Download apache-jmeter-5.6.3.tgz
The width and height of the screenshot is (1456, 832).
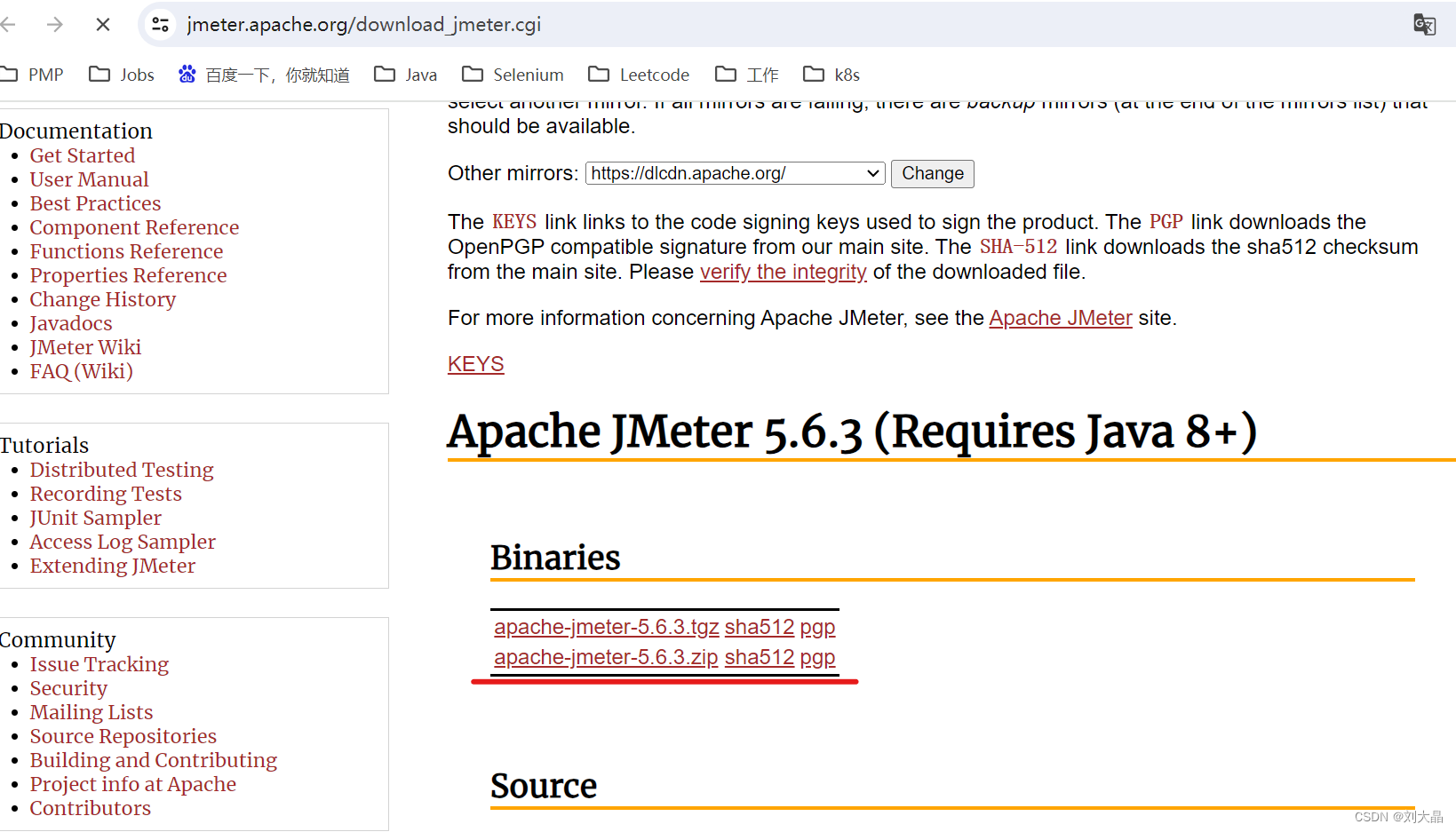coord(606,627)
